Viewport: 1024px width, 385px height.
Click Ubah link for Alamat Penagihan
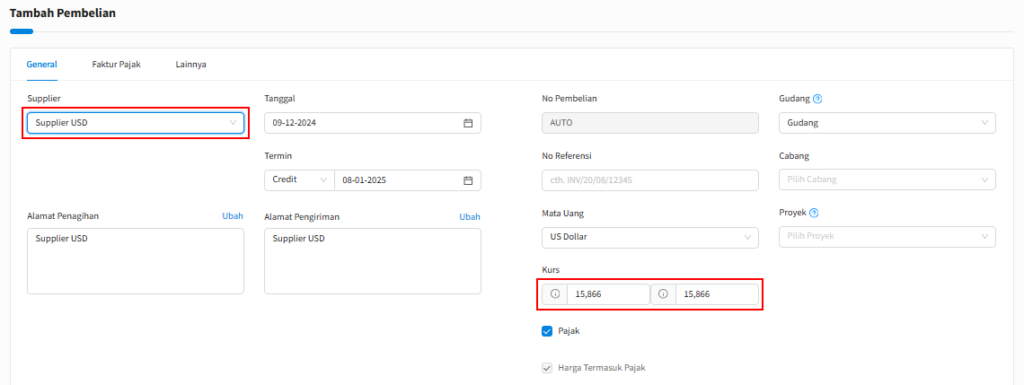(232, 216)
